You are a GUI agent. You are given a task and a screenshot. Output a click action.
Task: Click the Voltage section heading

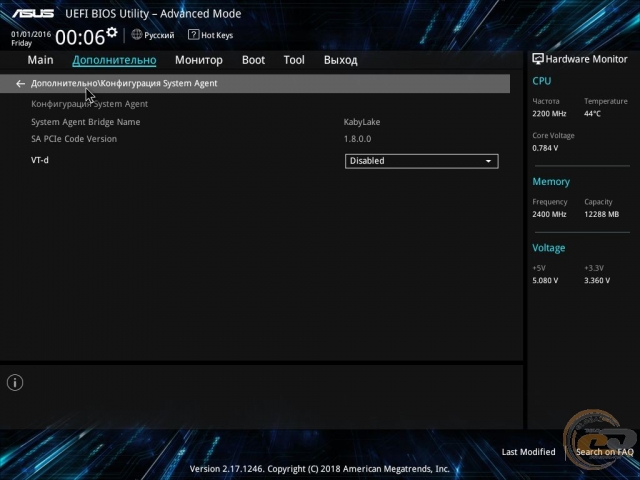[549, 248]
